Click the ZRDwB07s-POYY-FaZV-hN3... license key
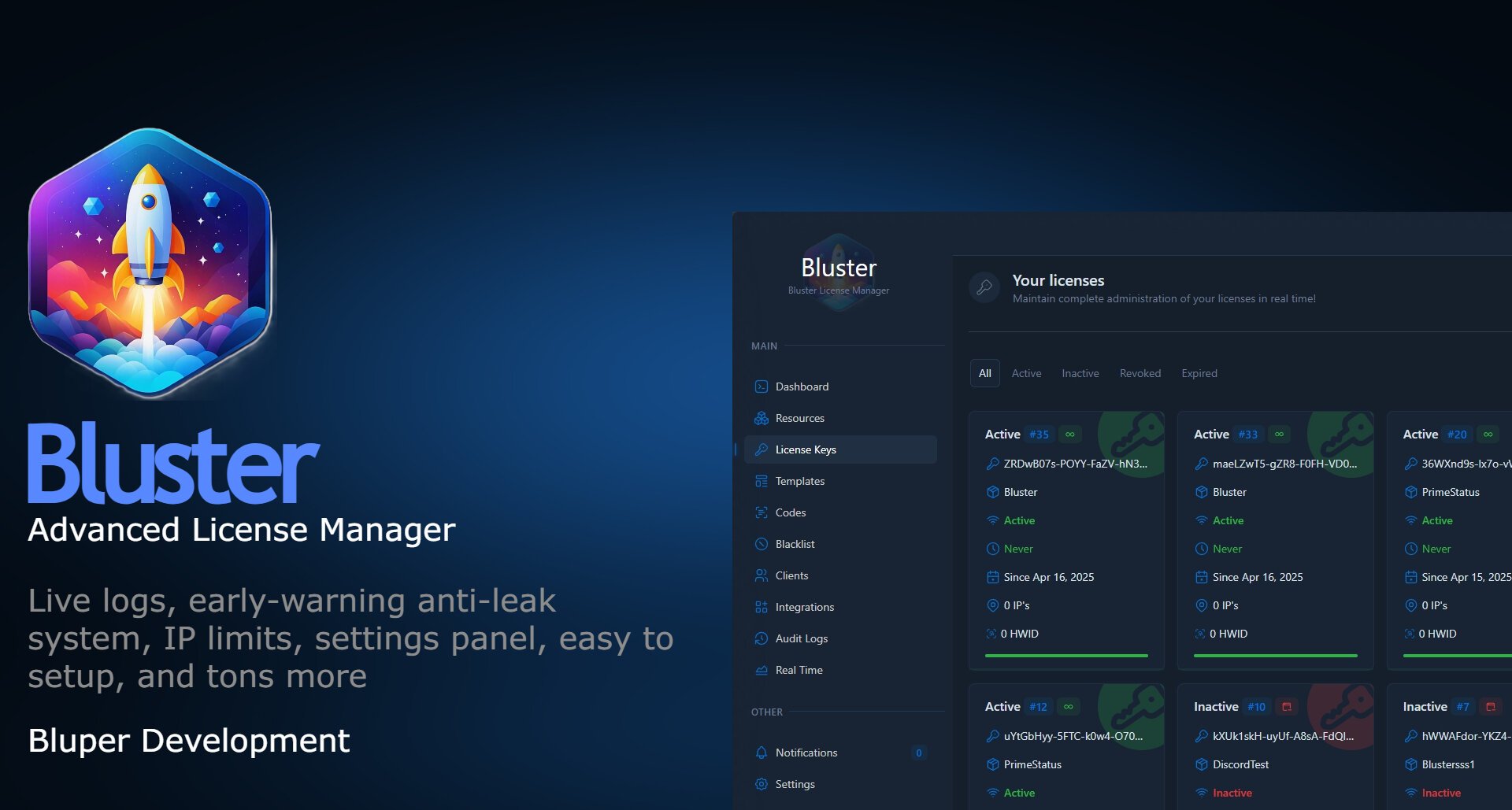Screen dimensions: 1512x810 (1075, 464)
